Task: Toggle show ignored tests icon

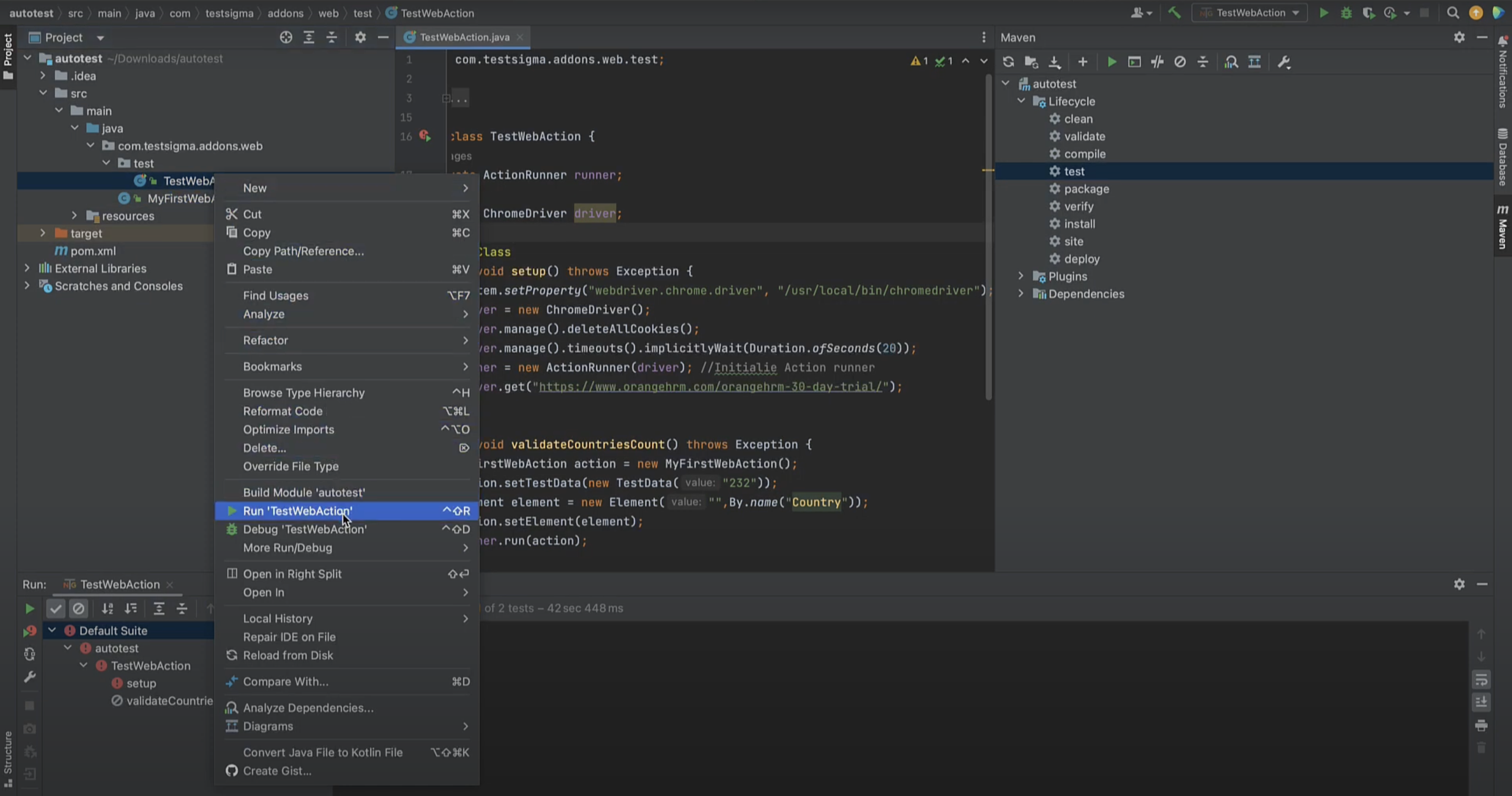Action: point(79,609)
